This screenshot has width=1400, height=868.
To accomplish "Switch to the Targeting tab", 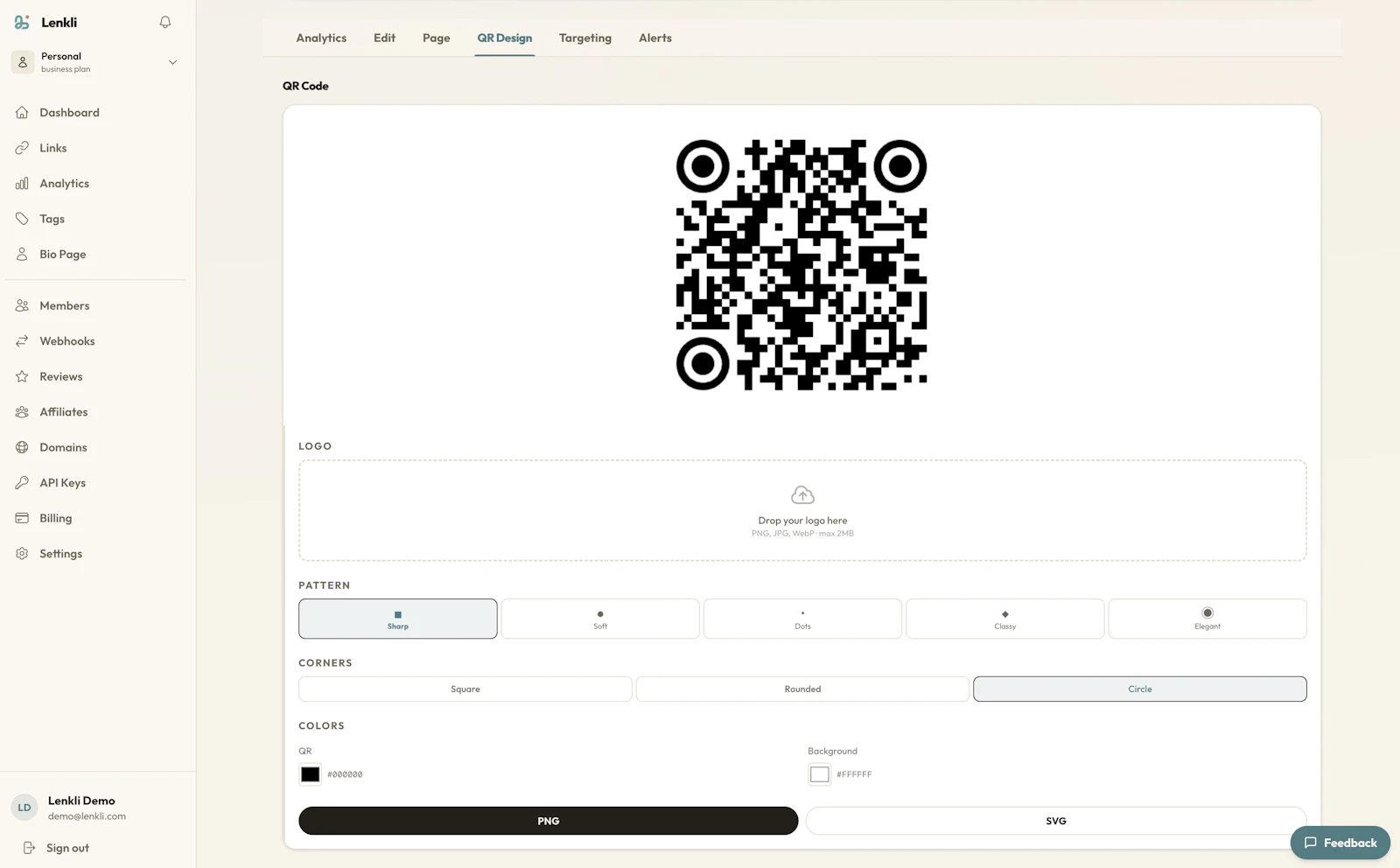I will [585, 38].
